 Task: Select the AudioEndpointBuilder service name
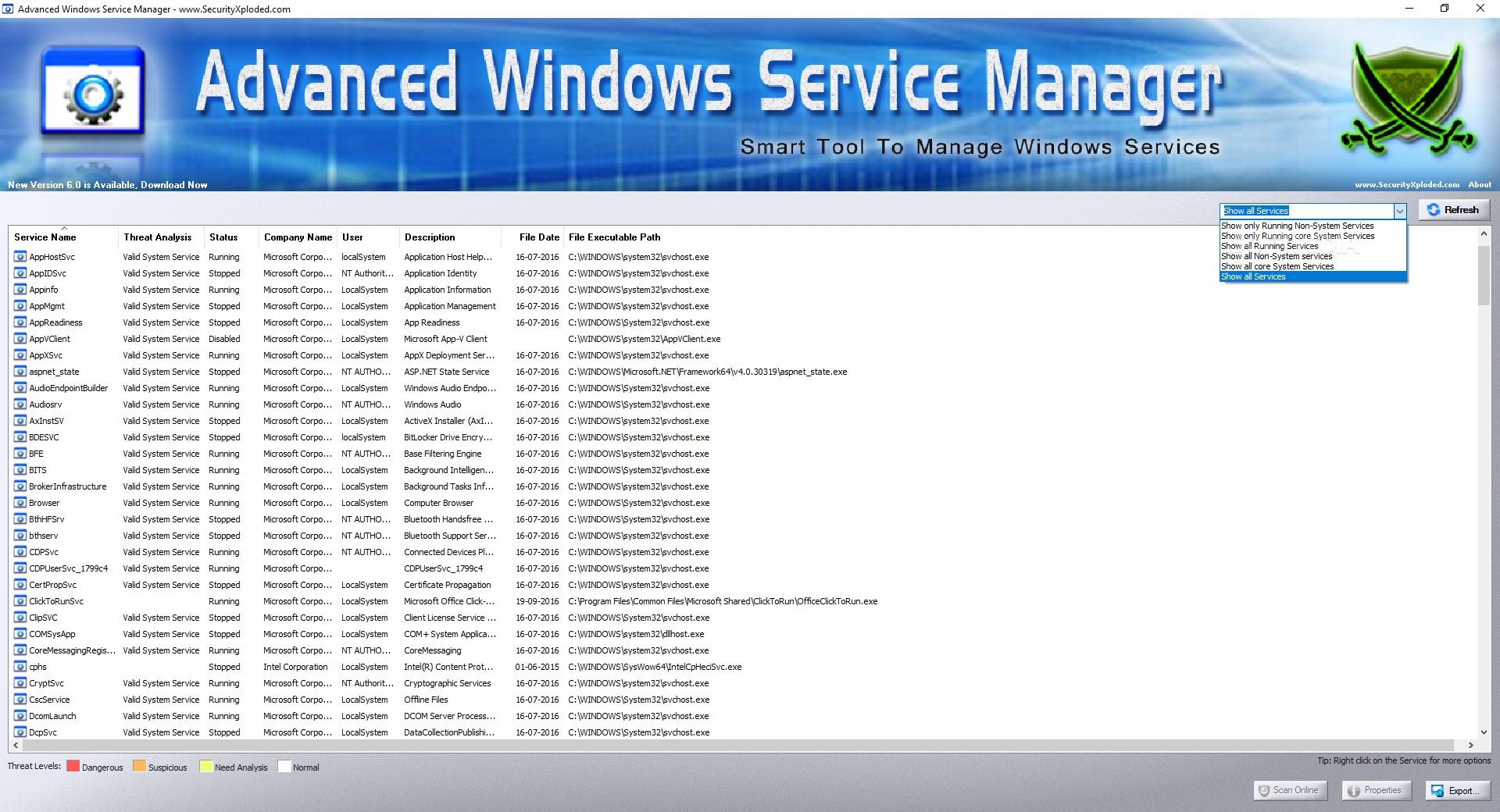click(69, 388)
